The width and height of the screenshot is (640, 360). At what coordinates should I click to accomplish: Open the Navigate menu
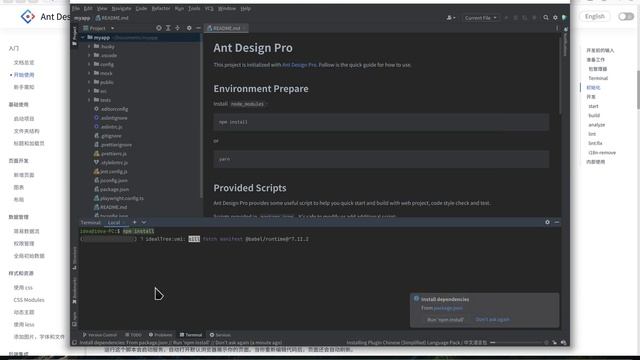point(122,8)
